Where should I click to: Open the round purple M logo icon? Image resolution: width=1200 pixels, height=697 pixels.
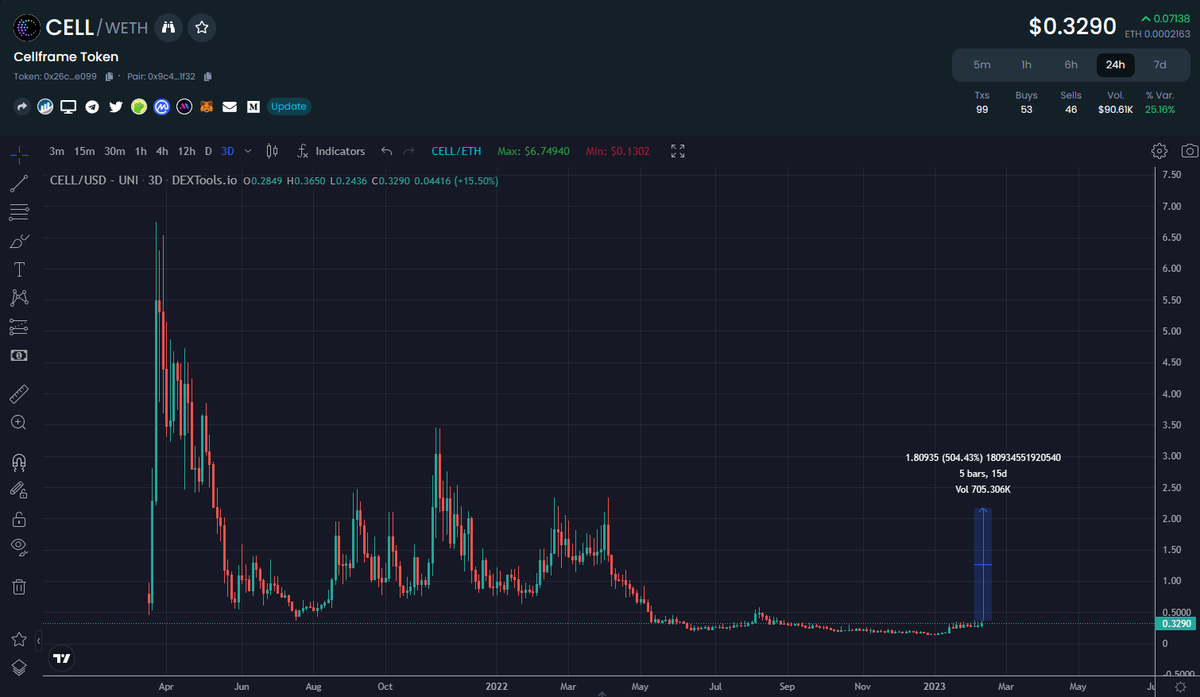[x=184, y=106]
